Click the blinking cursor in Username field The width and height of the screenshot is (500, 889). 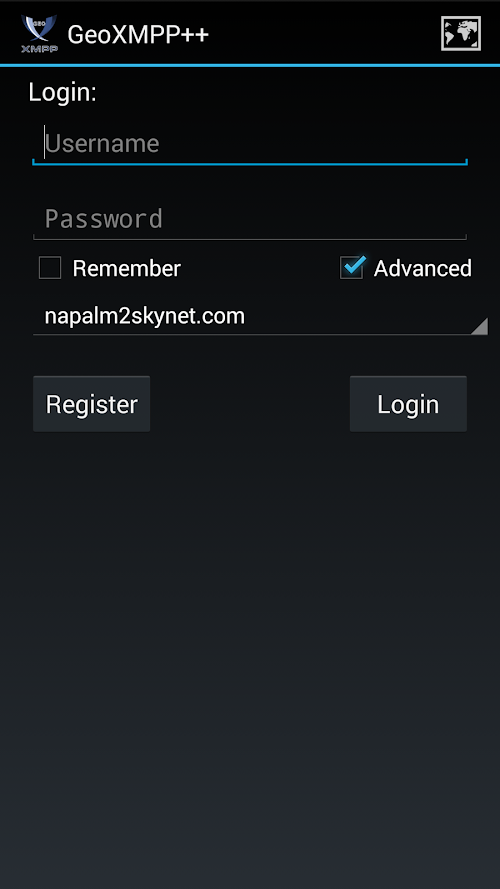tap(44, 142)
